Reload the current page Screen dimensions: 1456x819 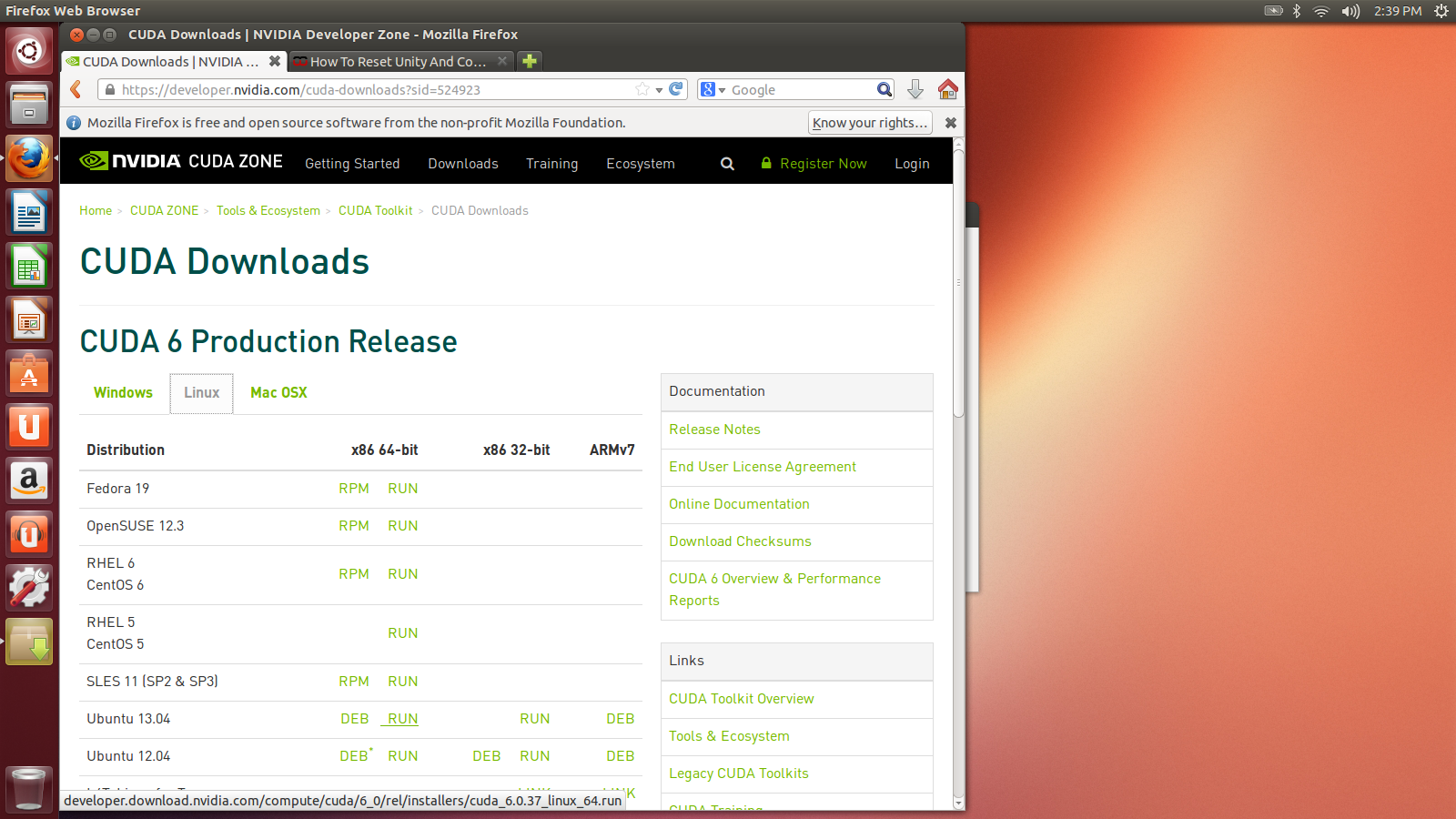(x=676, y=89)
